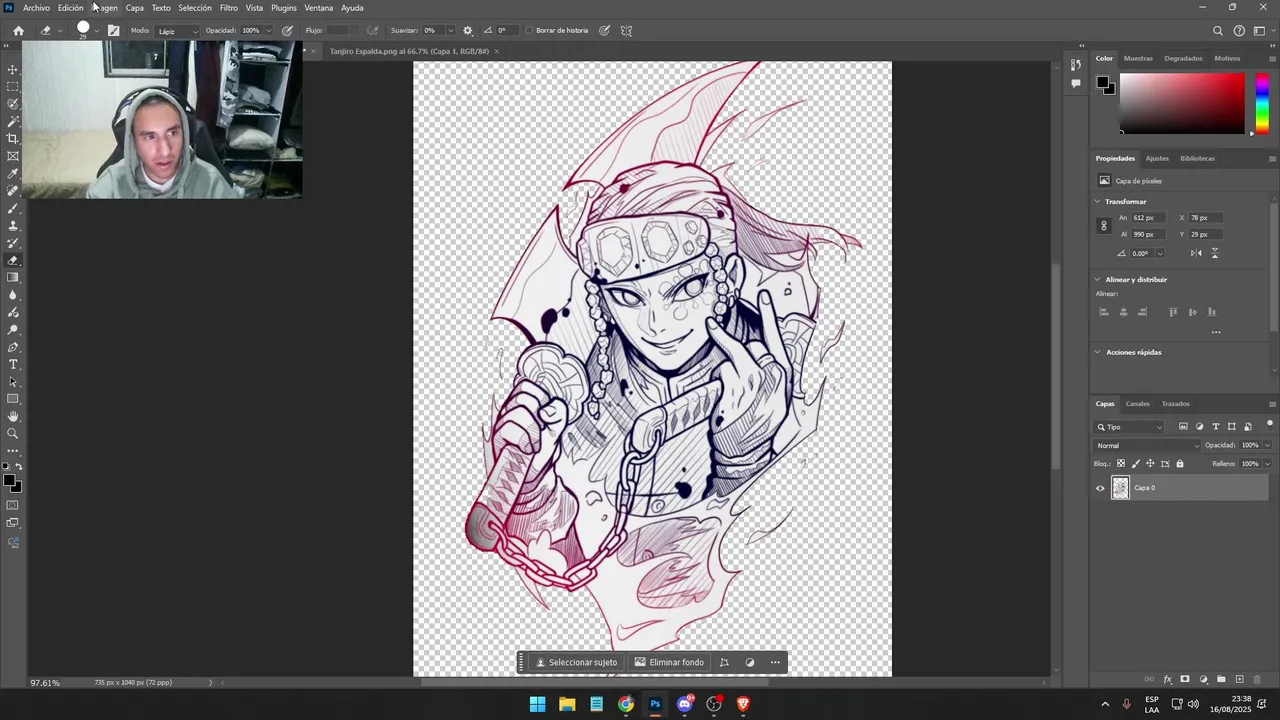The width and height of the screenshot is (1280, 720).
Task: Toggle layer filtering switch
Action: pyautogui.click(x=1269, y=425)
